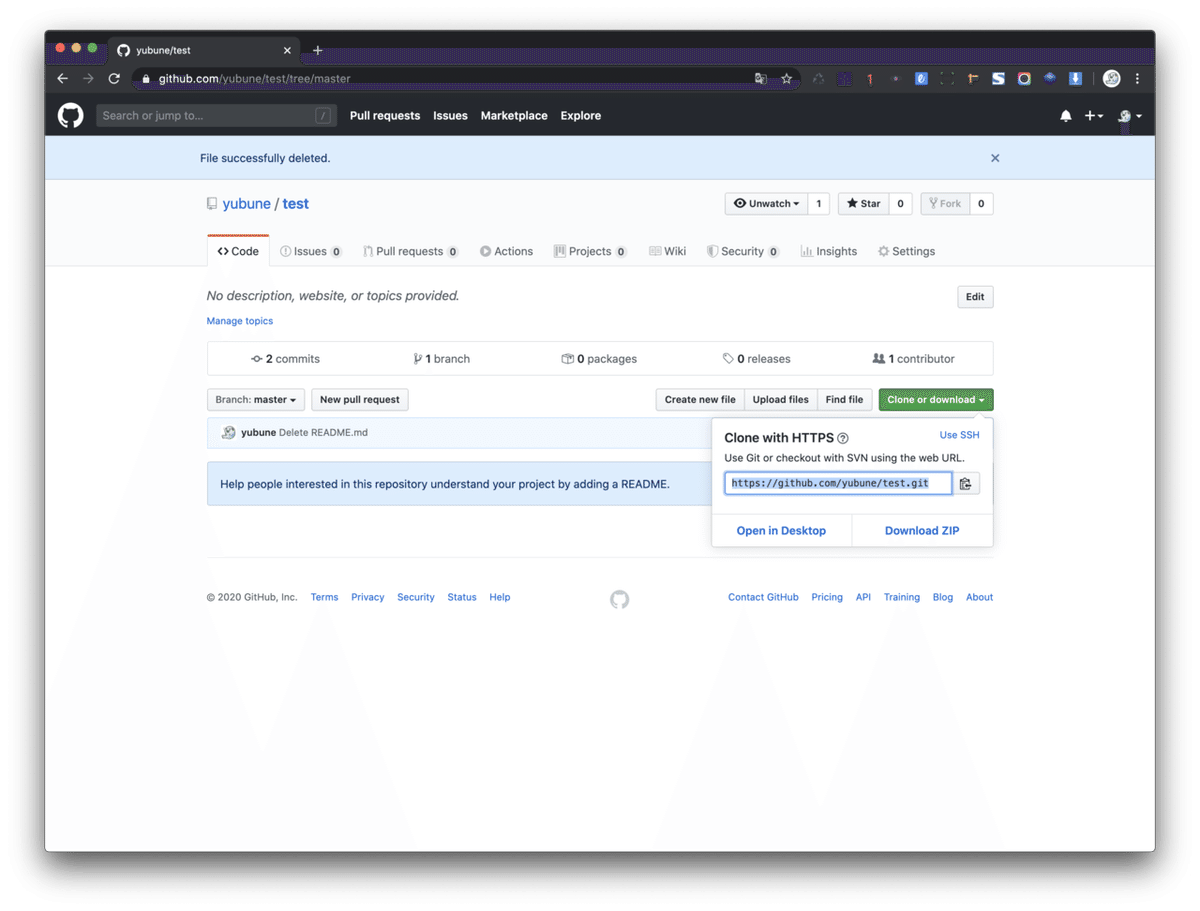
Task: Close the yubune/test browser tab
Action: coord(287,50)
